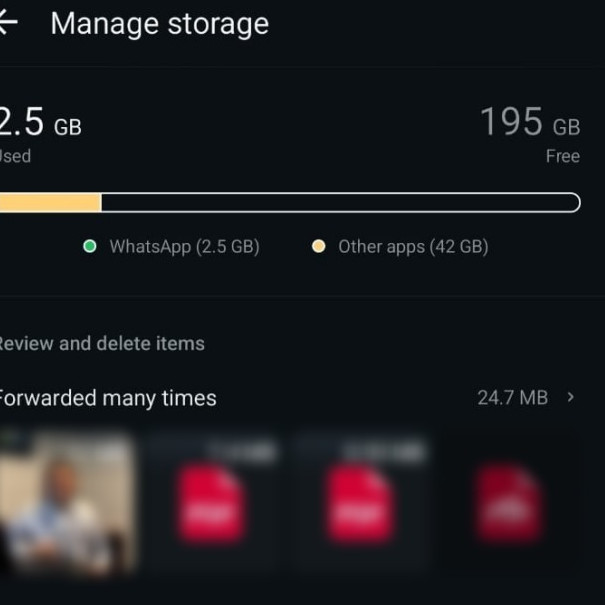Open the second red PDF file thumbnail

pos(358,503)
